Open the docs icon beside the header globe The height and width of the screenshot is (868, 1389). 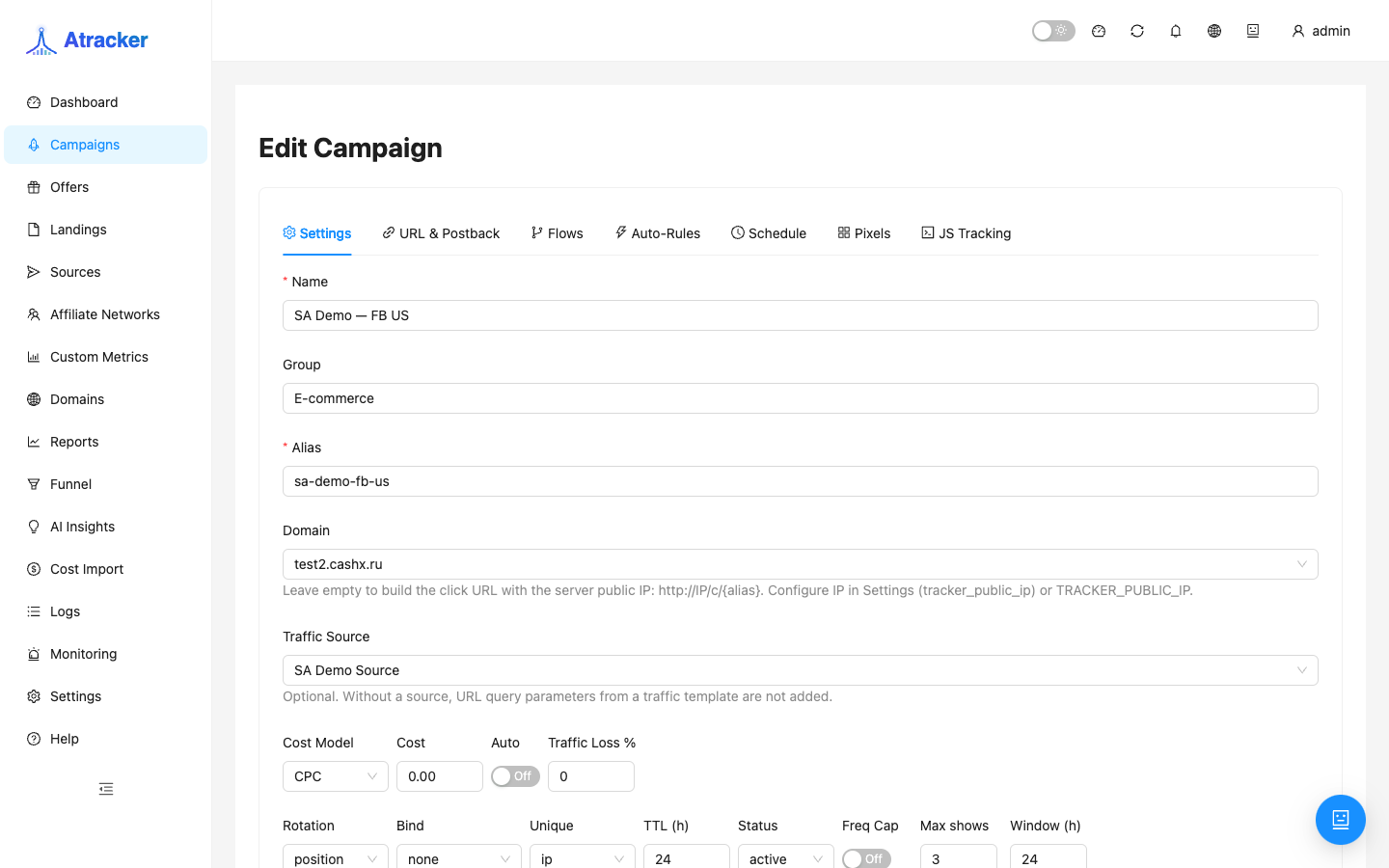1253,31
